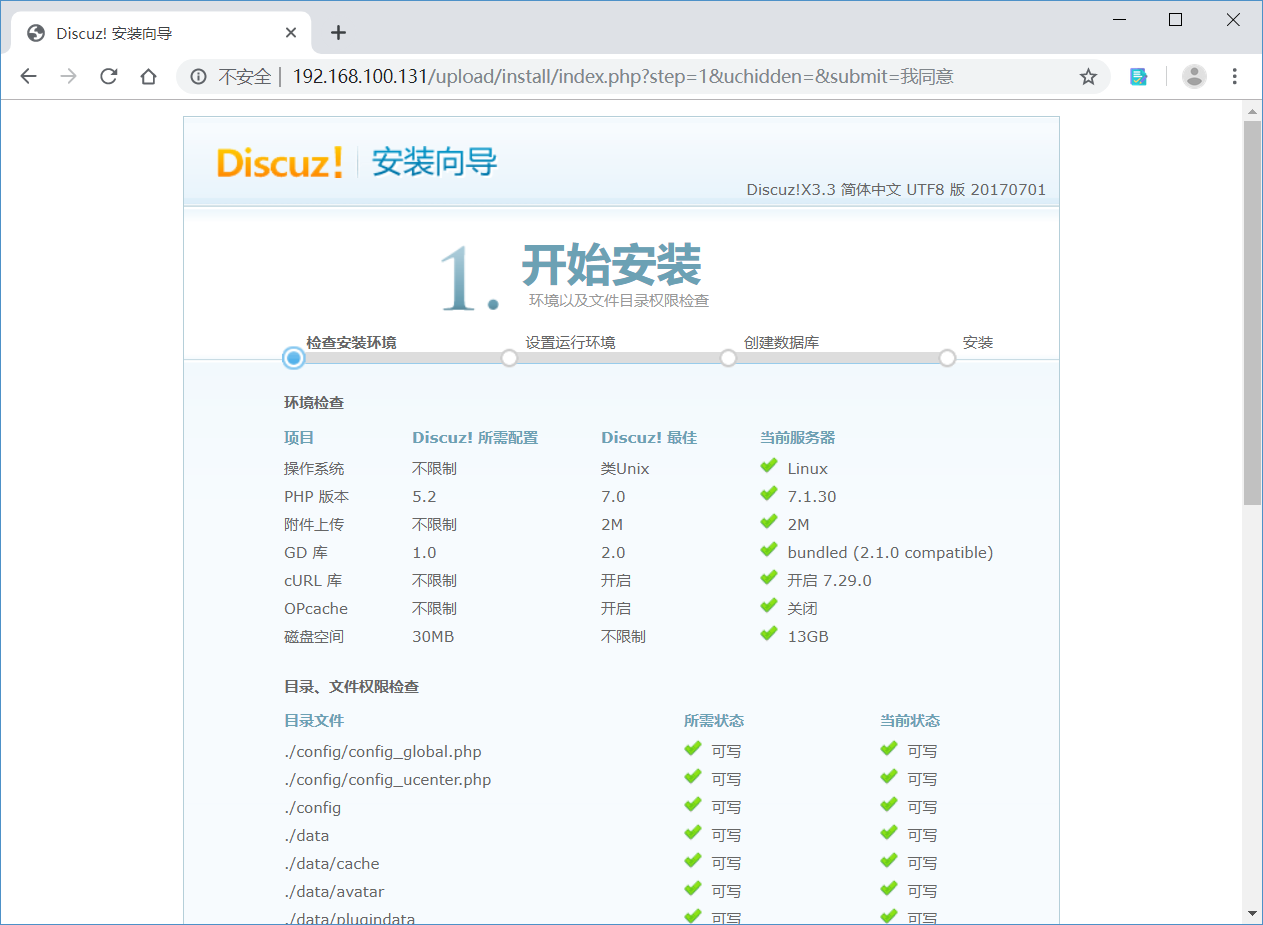This screenshot has width=1263, height=925.
Task: Click the 创建数据库 step circle
Action: tap(728, 357)
